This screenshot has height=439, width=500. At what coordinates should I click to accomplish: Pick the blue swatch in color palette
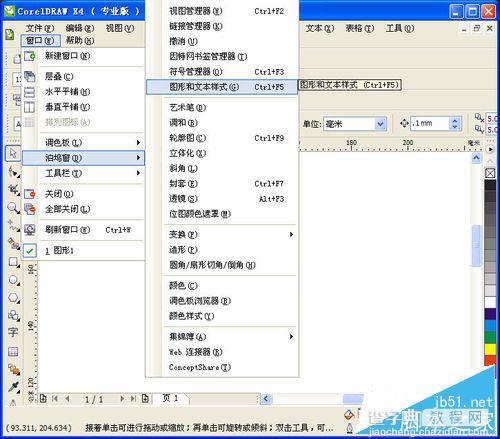[x=490, y=326]
